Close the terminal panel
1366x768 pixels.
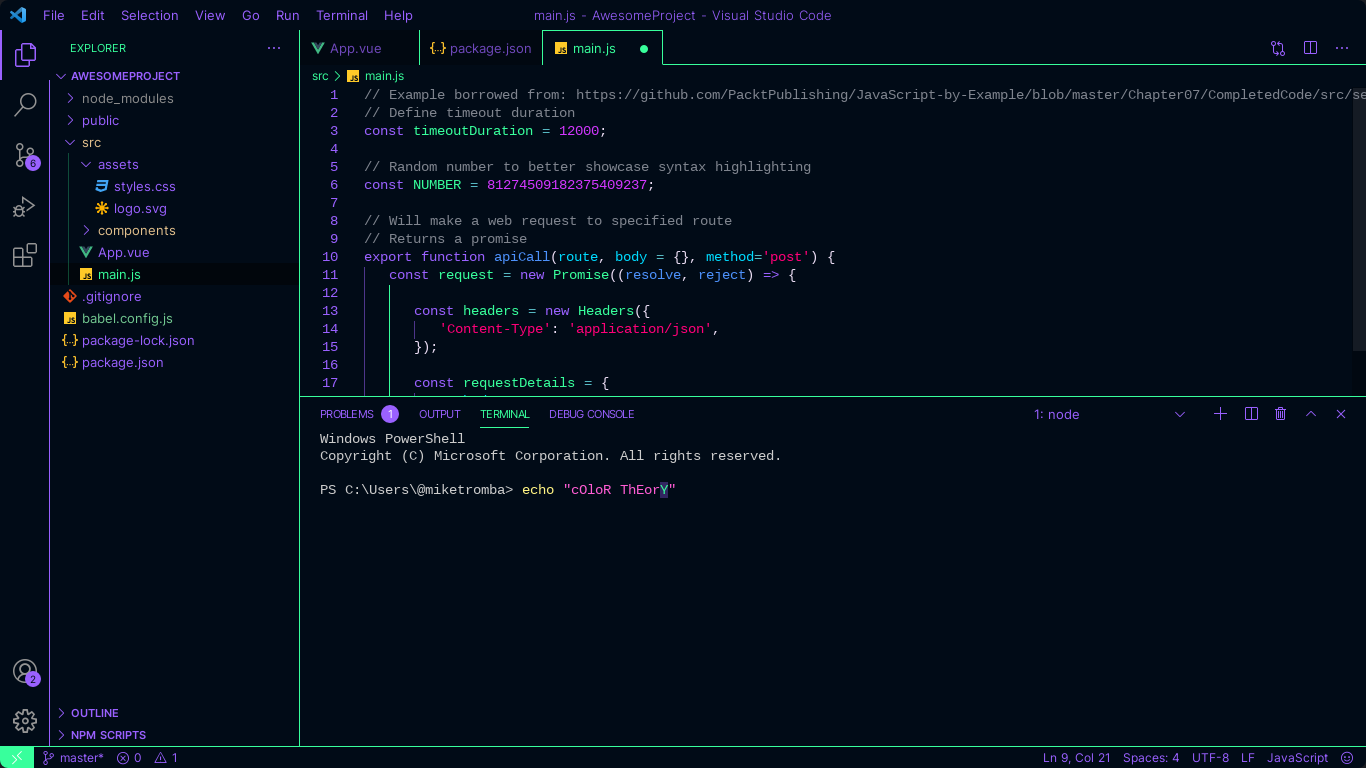pyautogui.click(x=1341, y=414)
